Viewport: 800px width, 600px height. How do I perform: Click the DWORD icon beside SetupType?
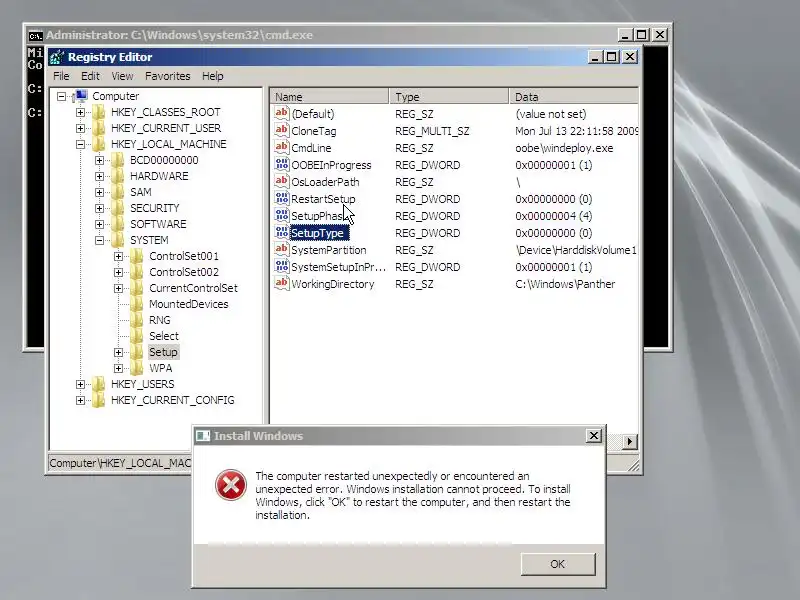click(282, 233)
